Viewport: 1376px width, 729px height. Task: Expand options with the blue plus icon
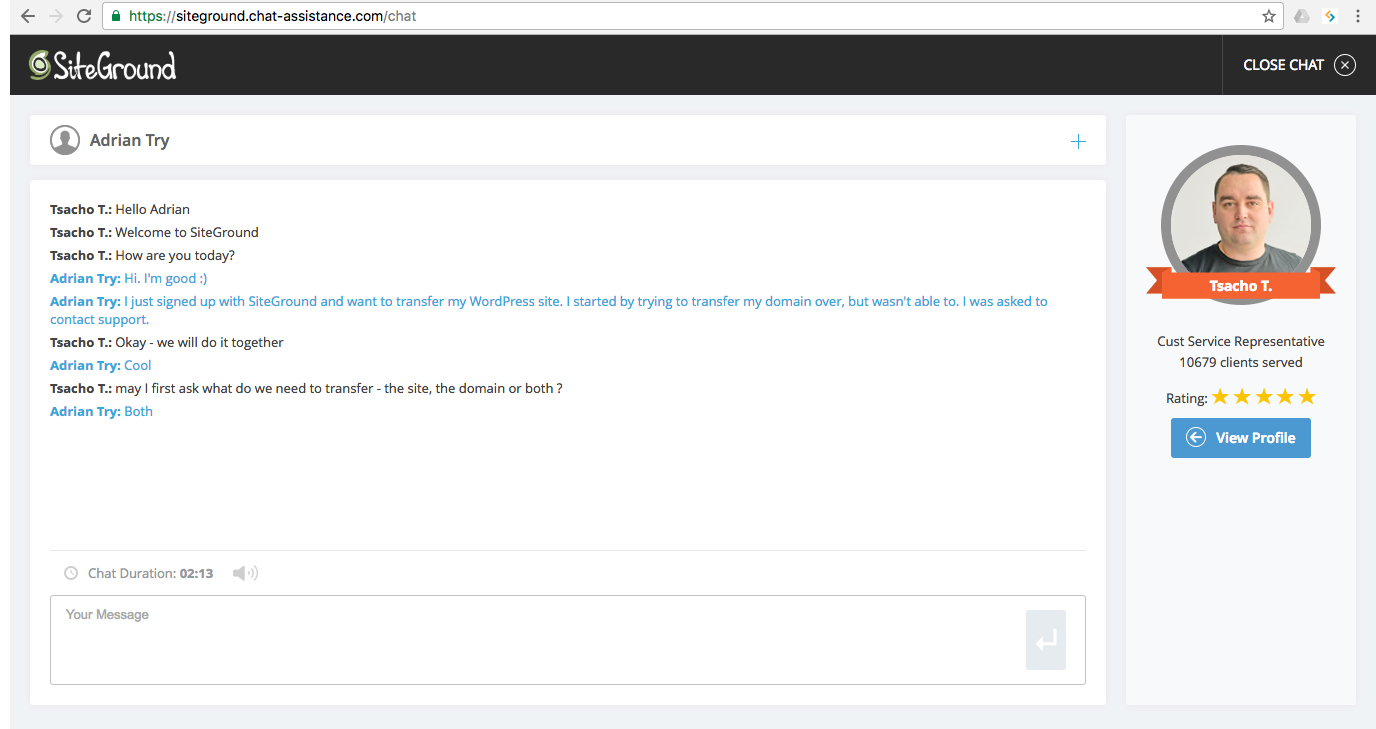point(1078,142)
